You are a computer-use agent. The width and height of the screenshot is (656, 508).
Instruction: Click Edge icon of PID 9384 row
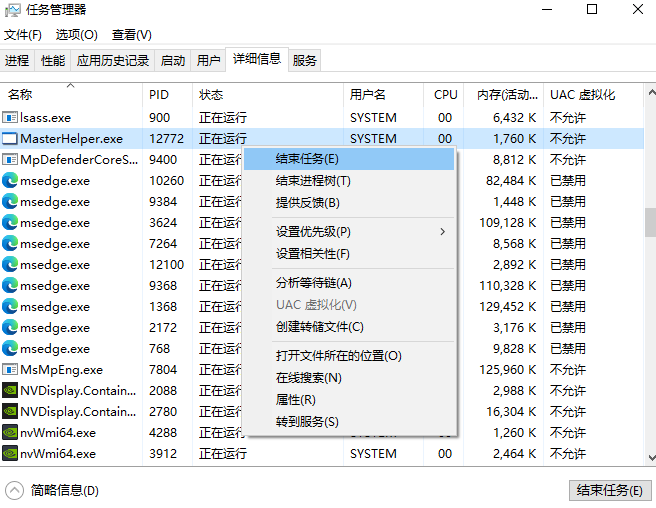click(10, 201)
